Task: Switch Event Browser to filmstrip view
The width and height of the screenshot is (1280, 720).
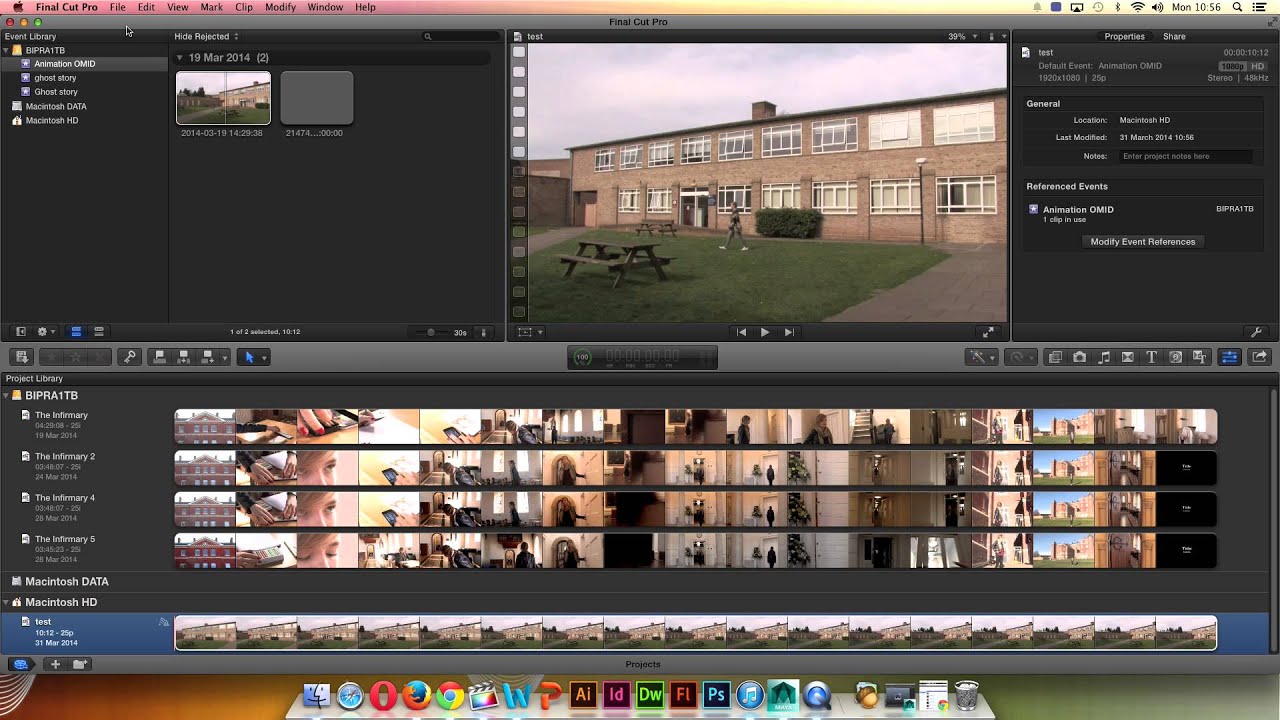Action: pyautogui.click(x=76, y=332)
